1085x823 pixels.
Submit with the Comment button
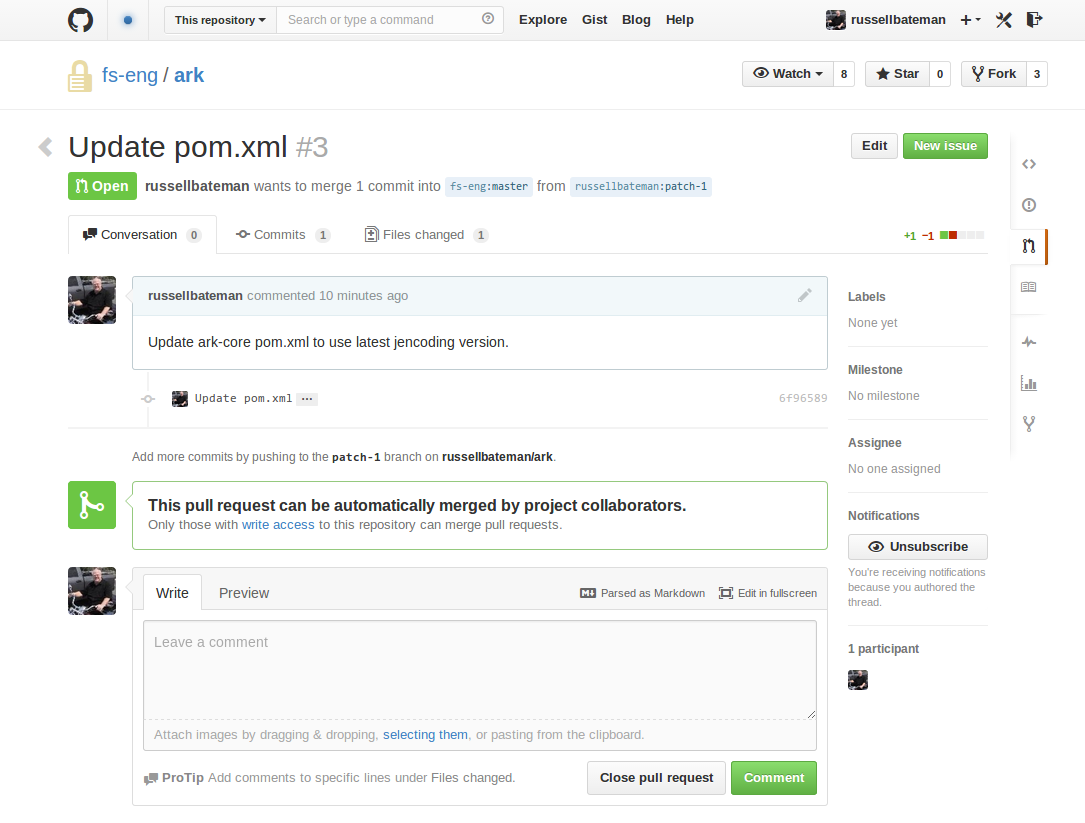(x=774, y=778)
